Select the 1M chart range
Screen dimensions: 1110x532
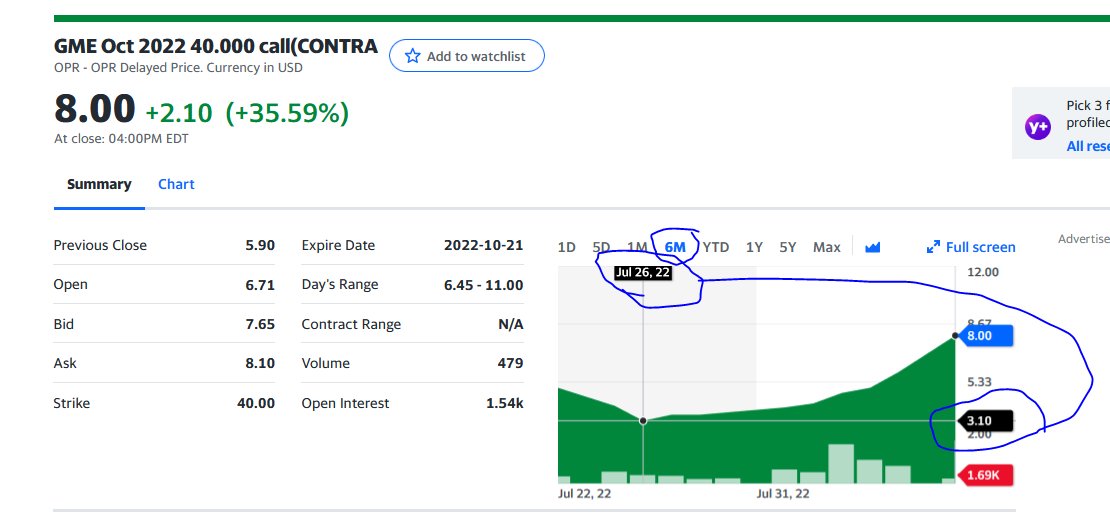tap(637, 247)
